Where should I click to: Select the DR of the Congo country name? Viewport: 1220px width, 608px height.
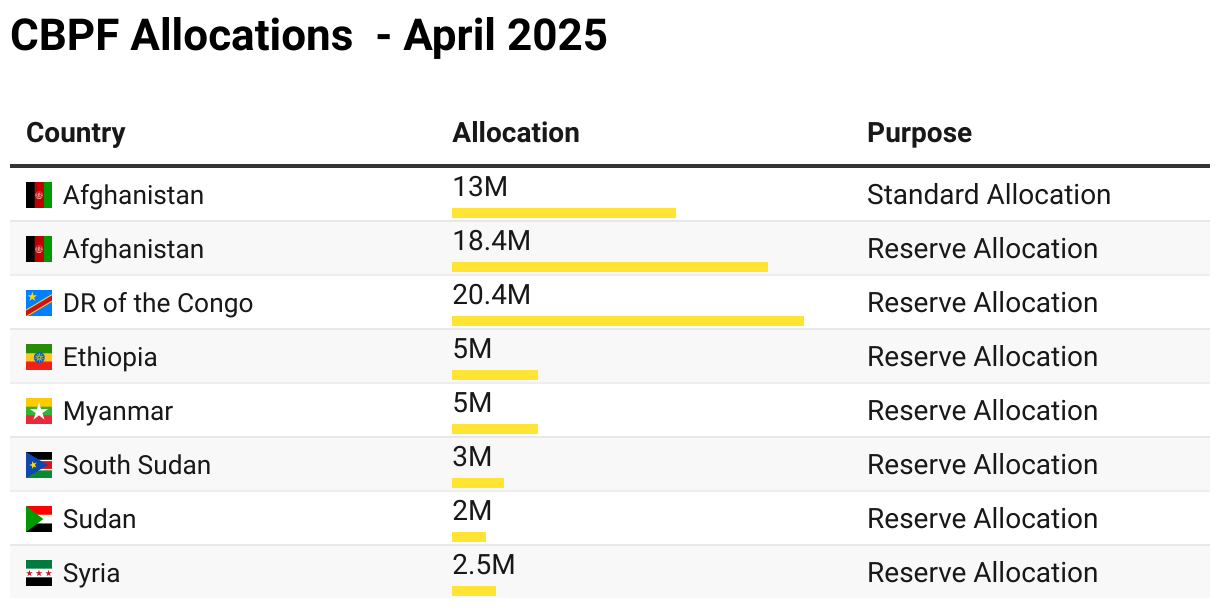[158, 303]
